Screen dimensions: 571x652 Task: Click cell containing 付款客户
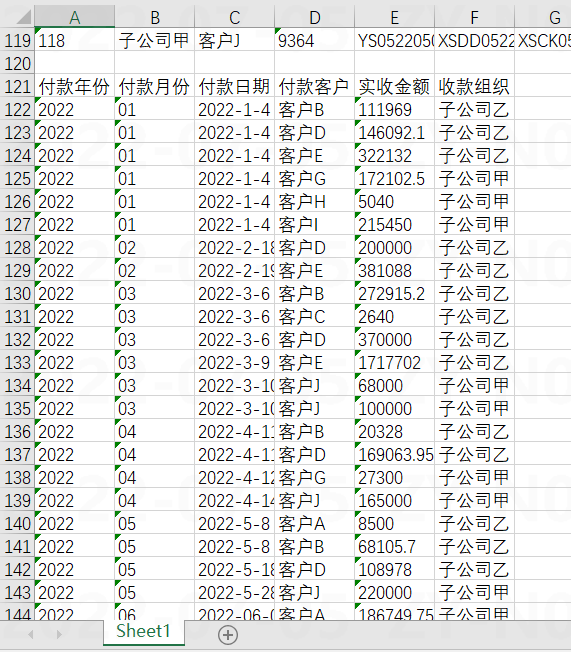314,86
